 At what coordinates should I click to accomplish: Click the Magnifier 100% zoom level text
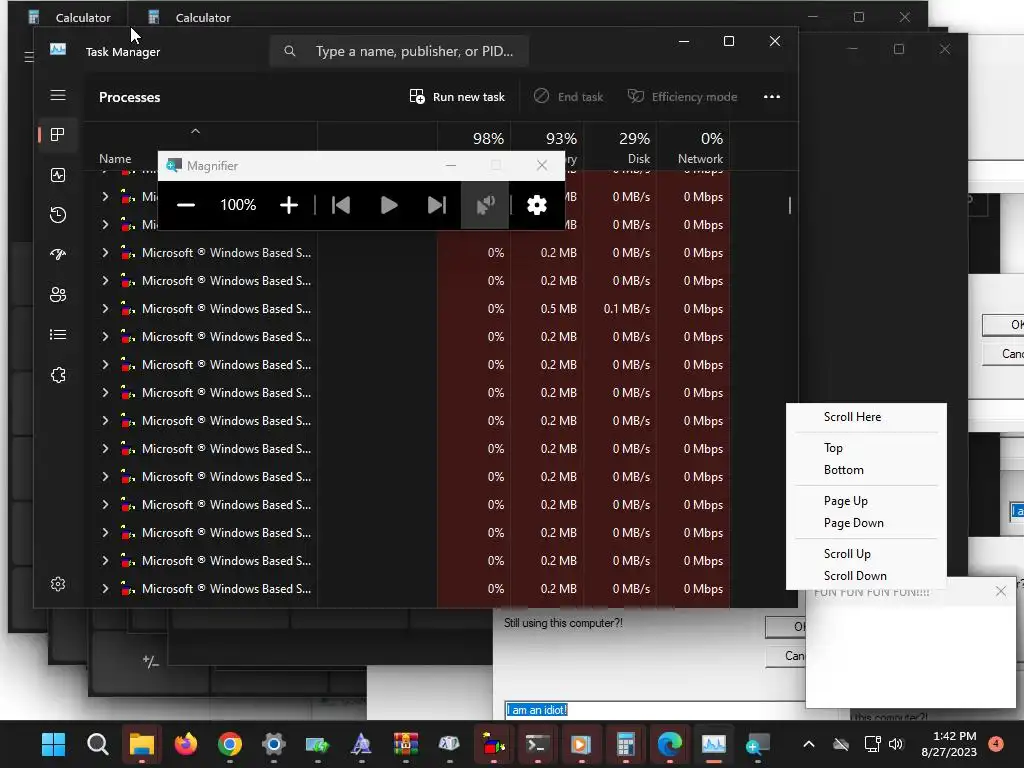[x=238, y=205]
